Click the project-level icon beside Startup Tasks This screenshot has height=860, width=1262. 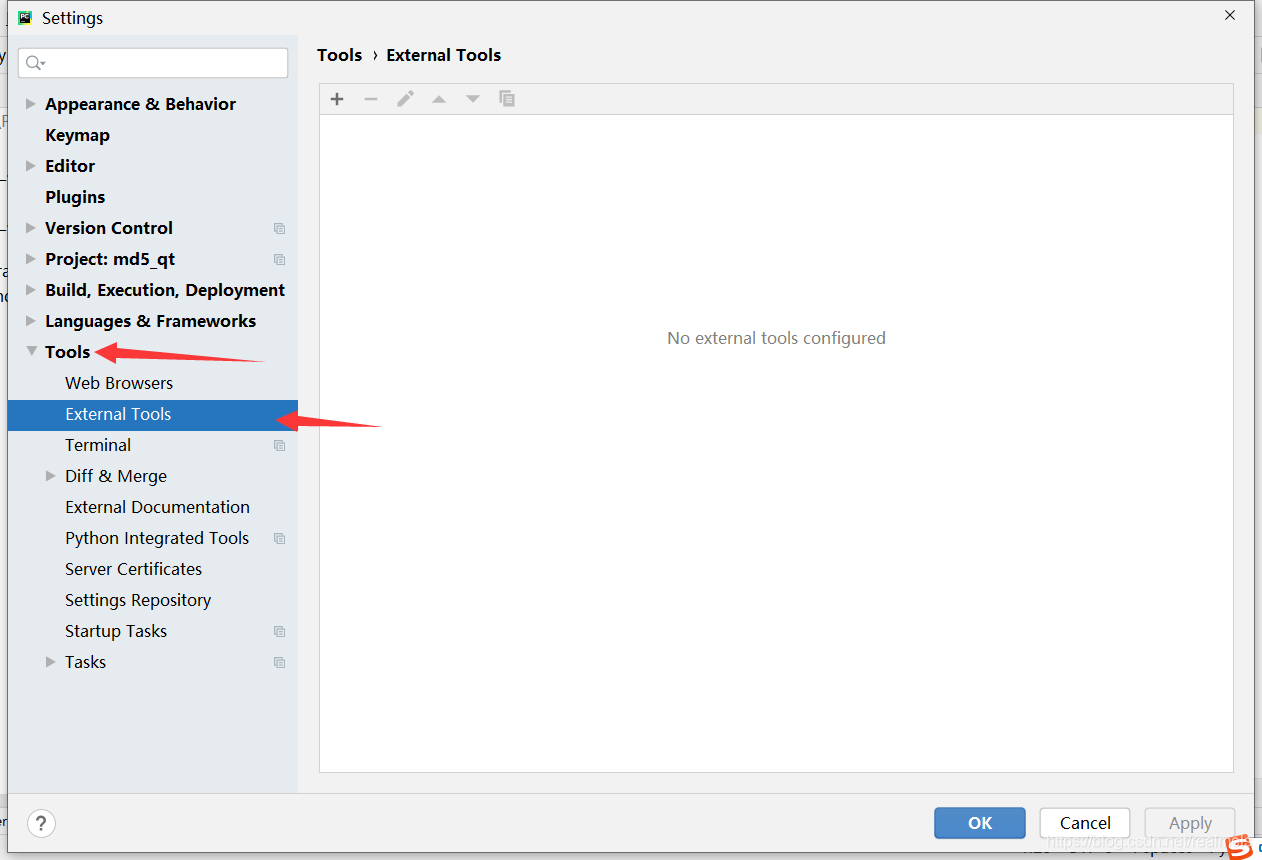(279, 631)
